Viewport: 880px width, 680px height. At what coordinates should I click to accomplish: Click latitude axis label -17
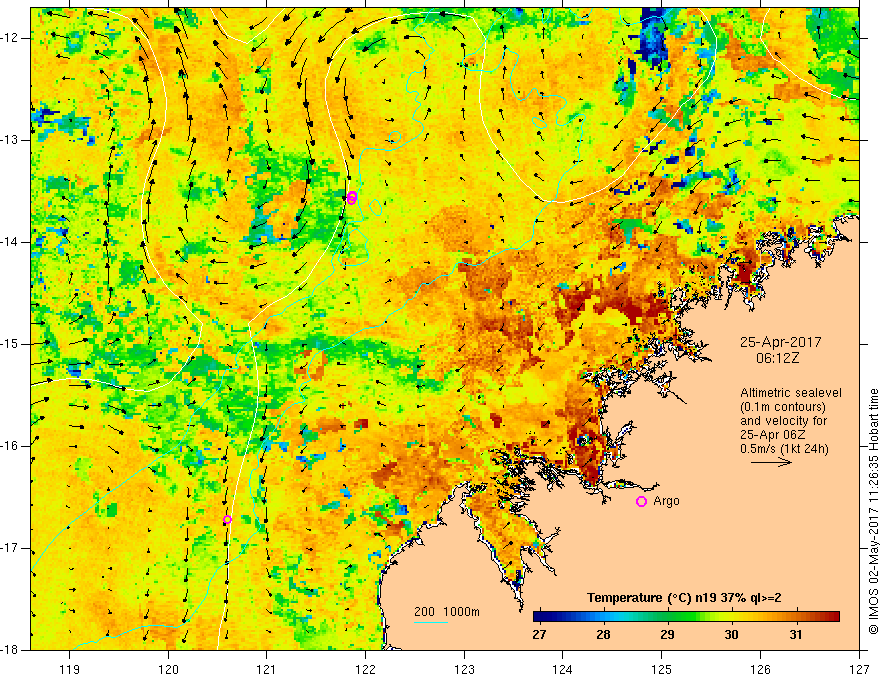click(11, 548)
